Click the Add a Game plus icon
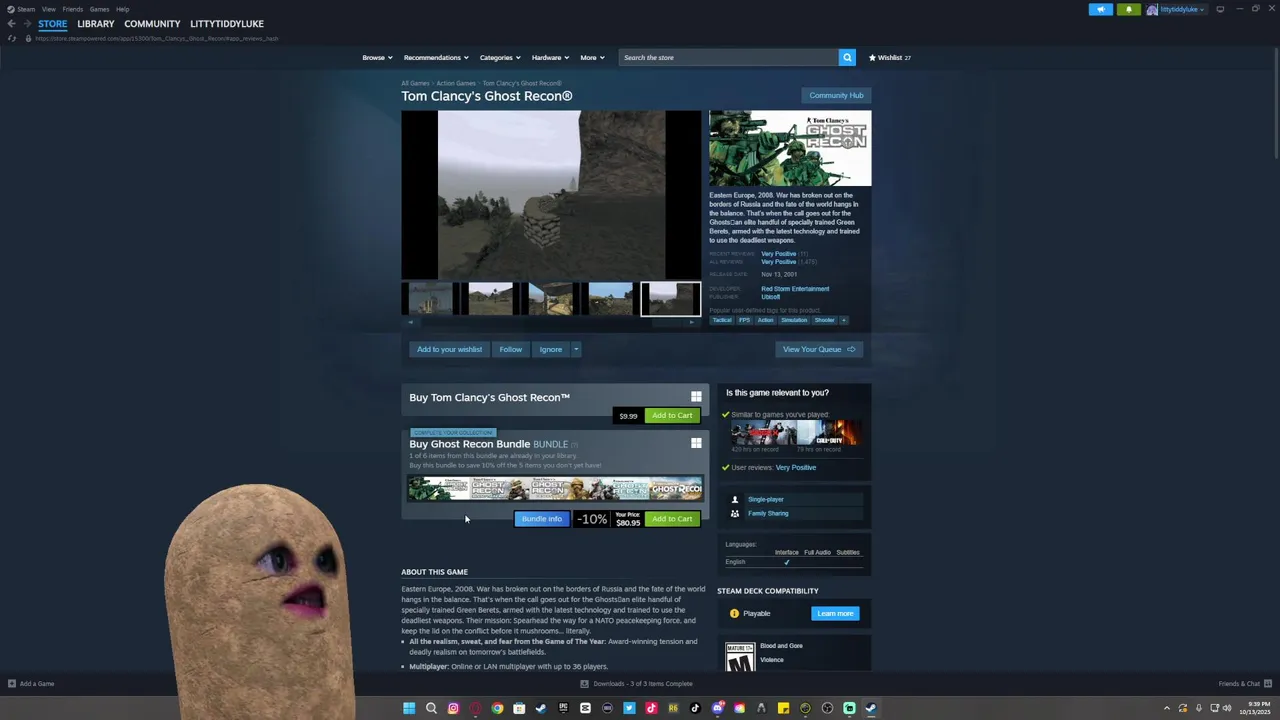Screen dimensions: 1280x720 pos(12,684)
